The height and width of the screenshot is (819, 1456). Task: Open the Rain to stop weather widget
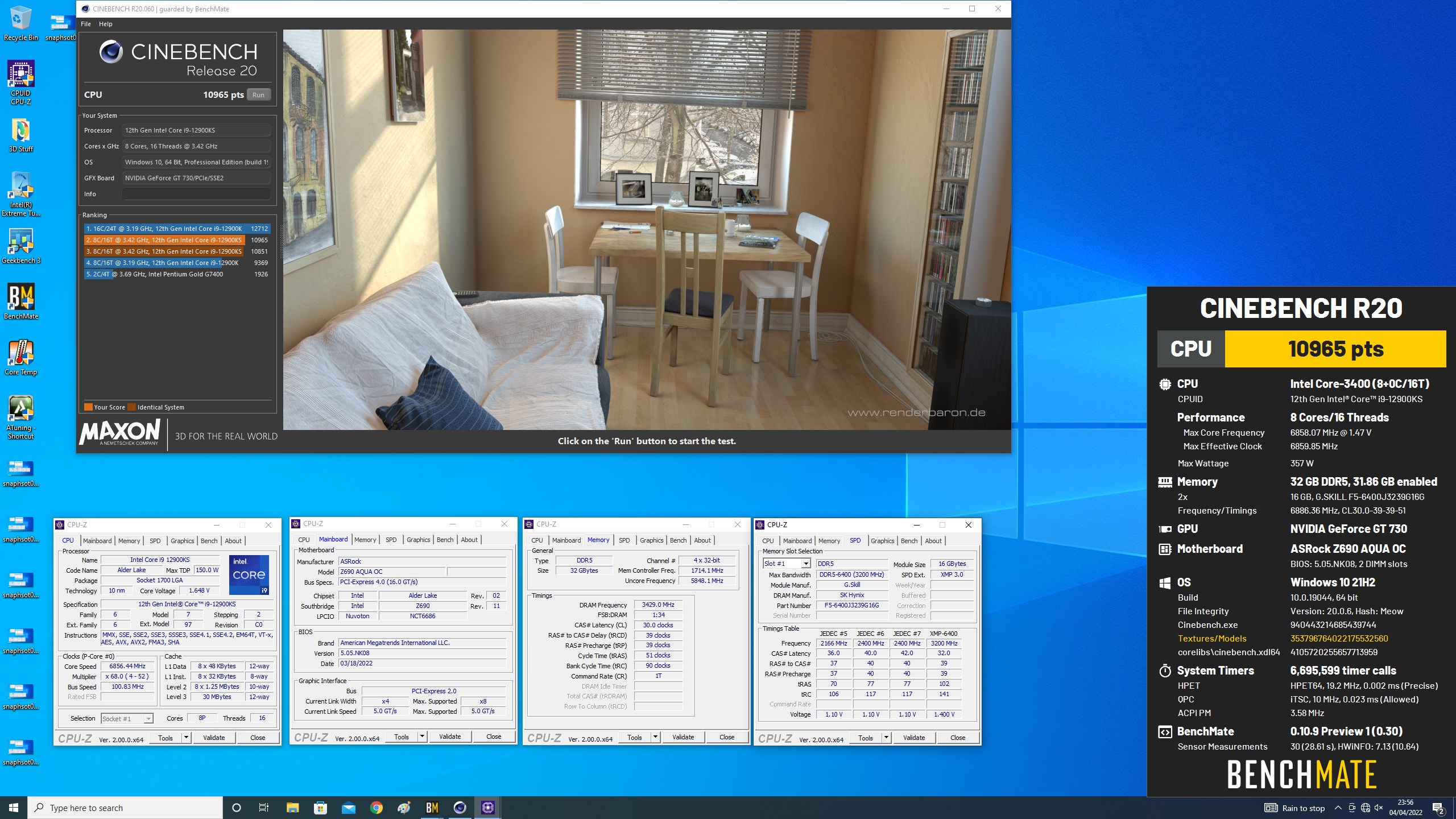coord(1294,808)
